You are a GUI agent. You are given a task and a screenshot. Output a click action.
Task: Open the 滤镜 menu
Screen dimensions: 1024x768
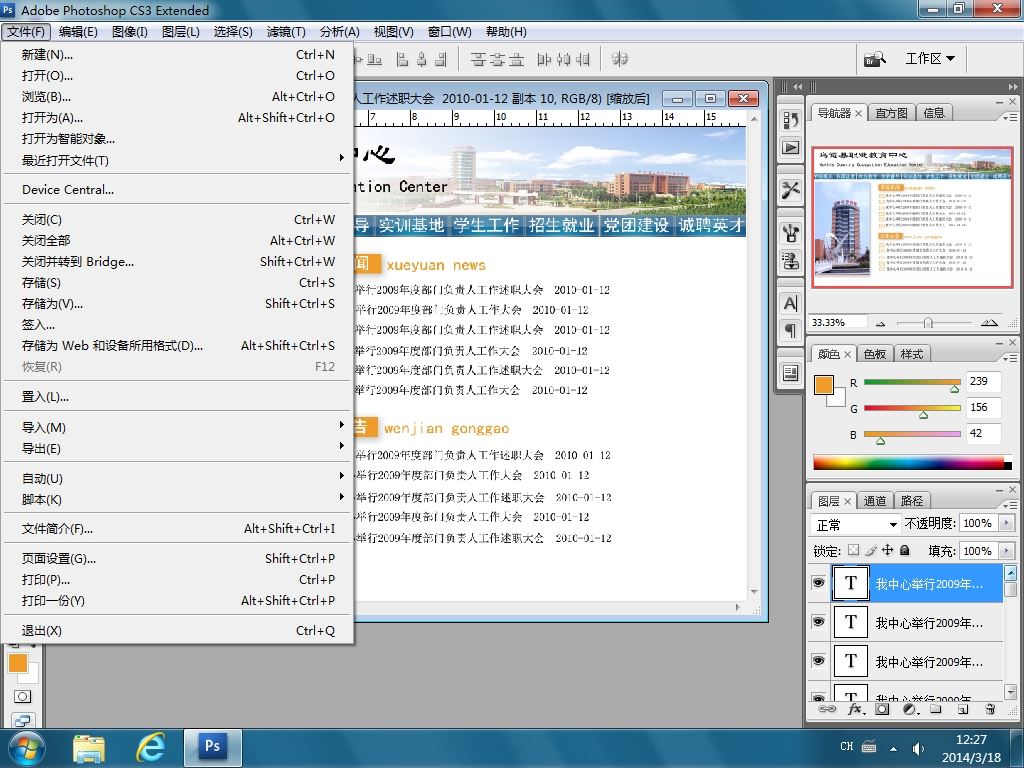point(285,32)
